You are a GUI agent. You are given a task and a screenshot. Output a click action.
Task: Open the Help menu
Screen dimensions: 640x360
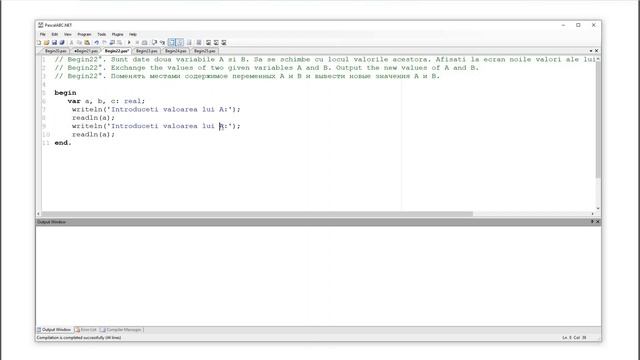coord(133,34)
